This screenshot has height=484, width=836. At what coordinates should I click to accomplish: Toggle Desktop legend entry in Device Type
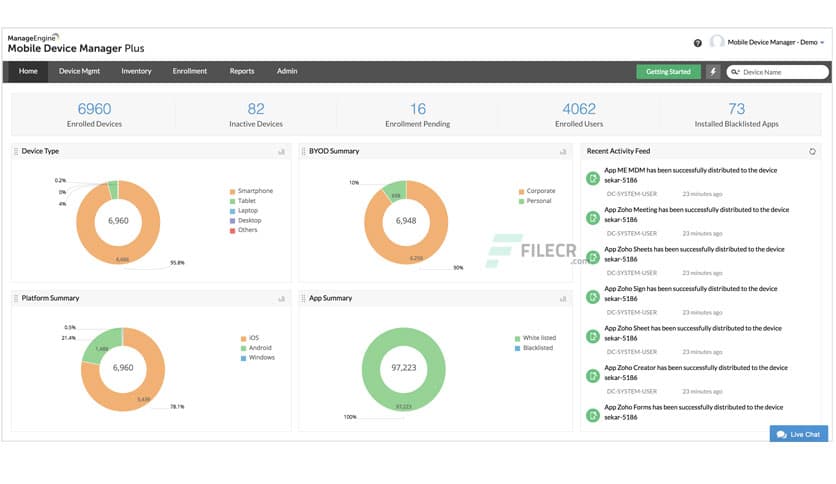(x=245, y=221)
